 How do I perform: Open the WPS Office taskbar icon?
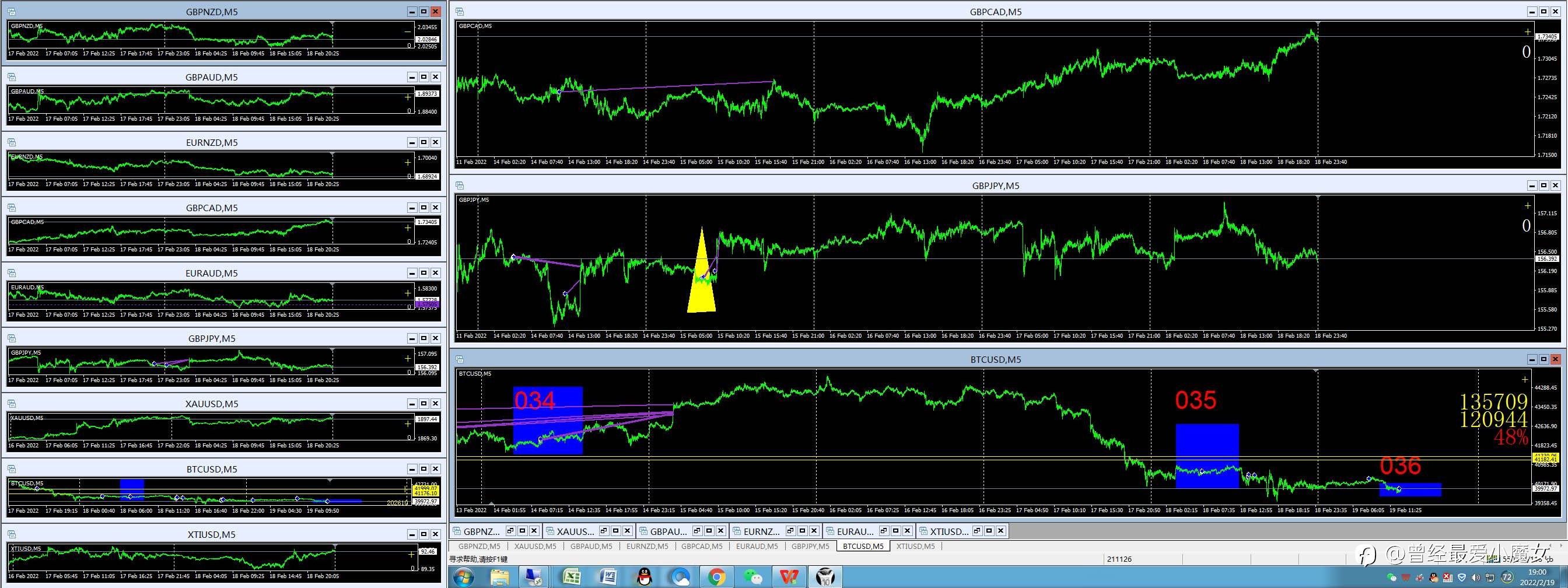(789, 576)
